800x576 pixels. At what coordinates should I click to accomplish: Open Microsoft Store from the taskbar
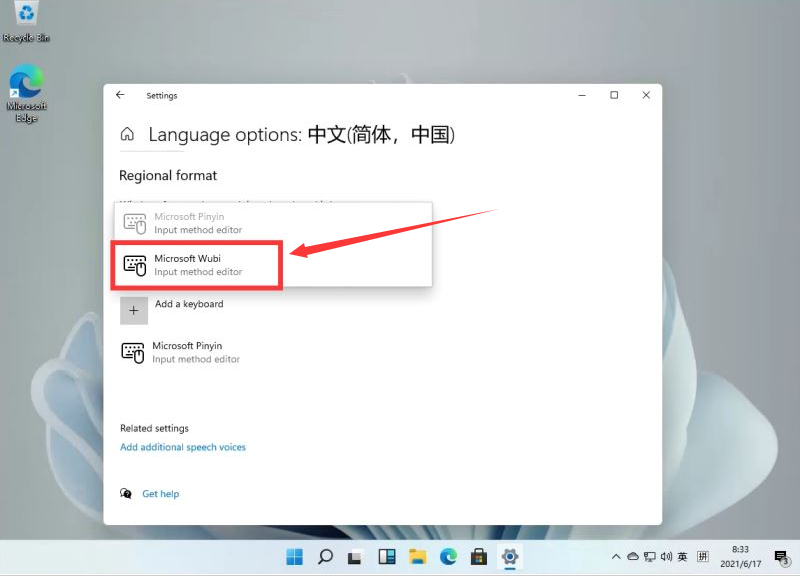(479, 556)
